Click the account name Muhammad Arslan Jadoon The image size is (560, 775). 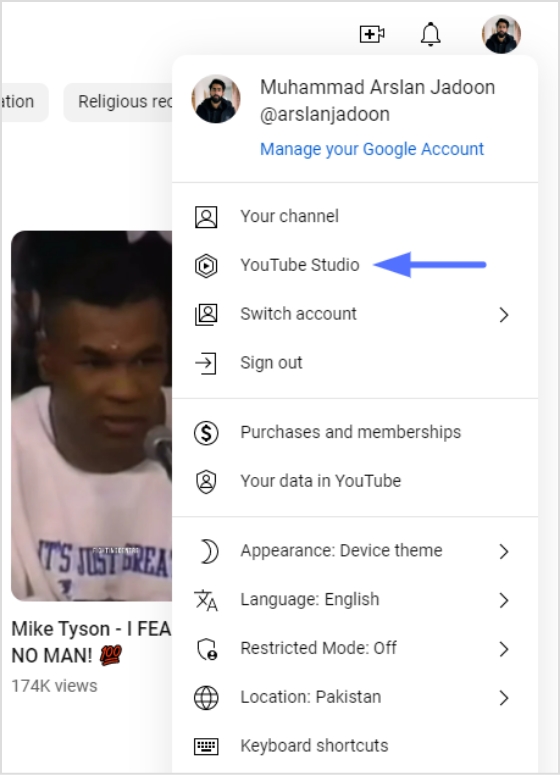tap(378, 87)
